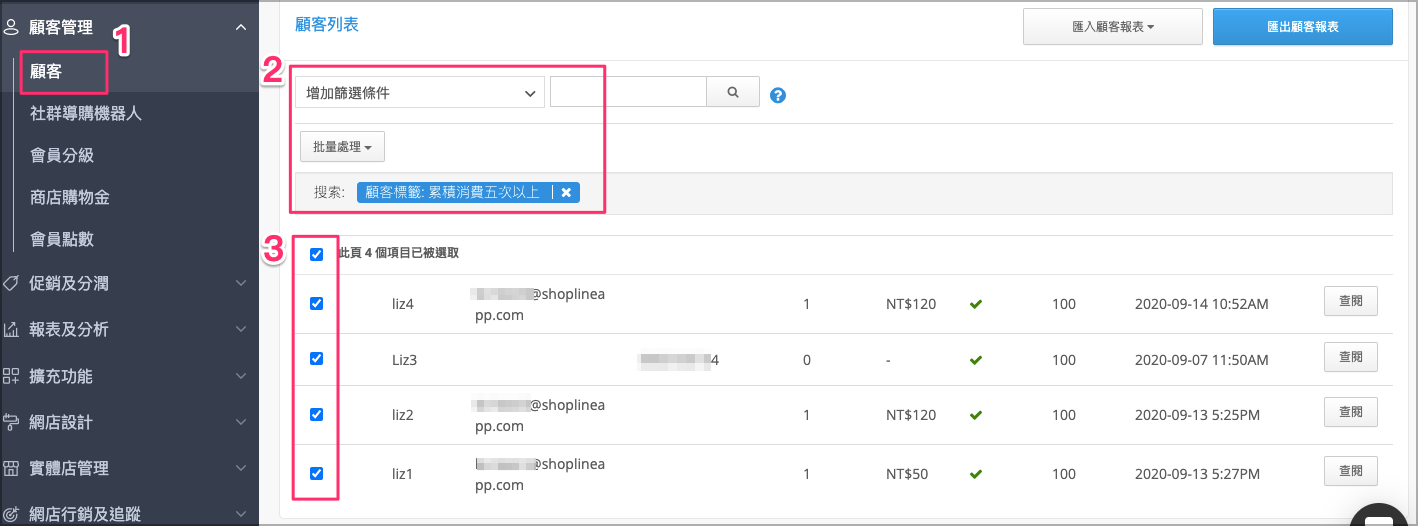Image resolution: width=1418 pixels, height=526 pixels.
Task: Click the date 2020-09-07 11:50AM
Action: 1202,360
